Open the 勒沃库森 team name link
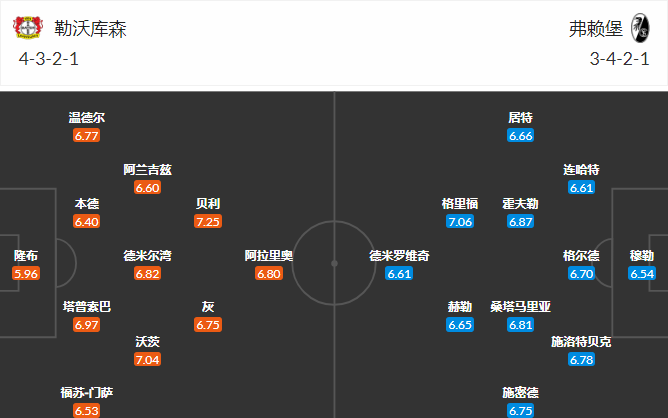The image size is (668, 418). pos(91,29)
